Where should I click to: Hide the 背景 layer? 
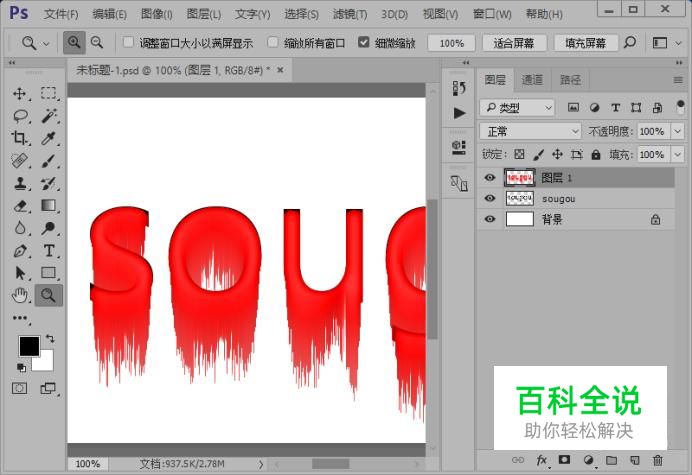pos(490,219)
